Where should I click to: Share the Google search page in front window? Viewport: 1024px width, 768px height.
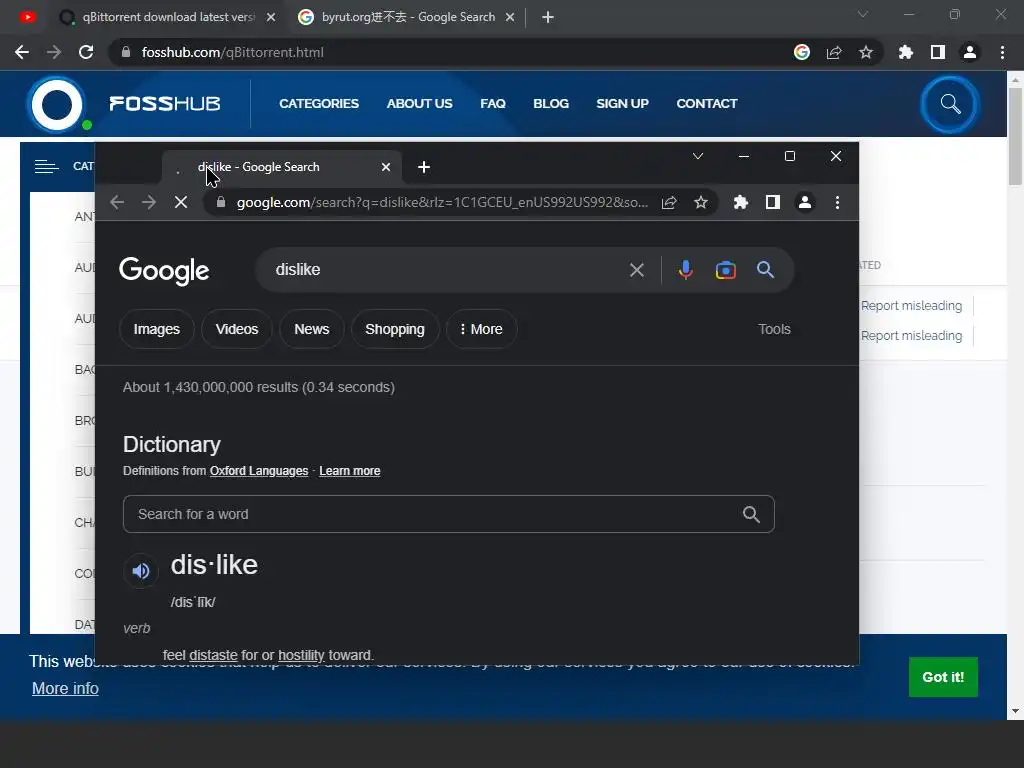tap(669, 202)
